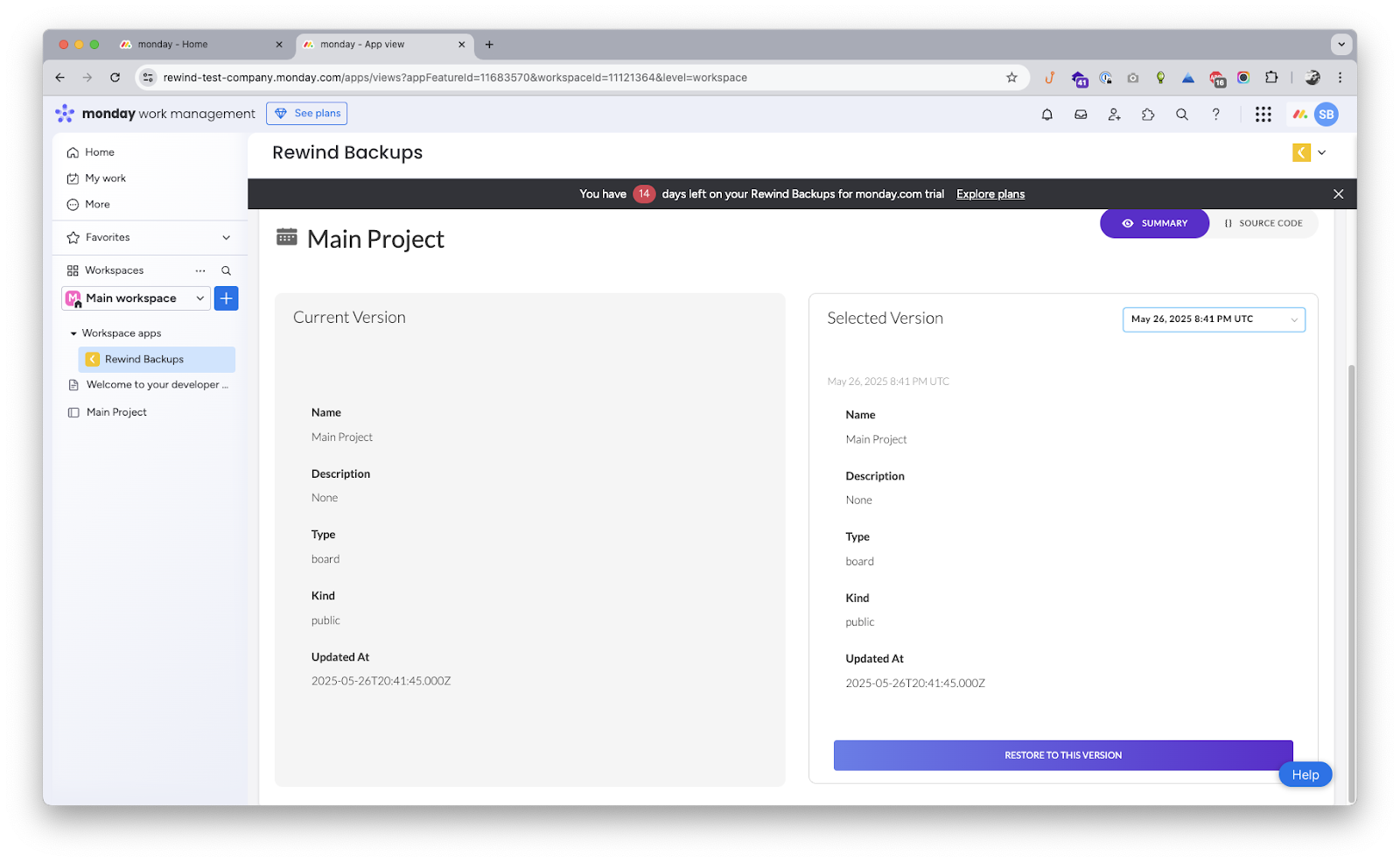Open the help question mark icon
Image resolution: width=1400 pixels, height=862 pixels.
[1215, 114]
